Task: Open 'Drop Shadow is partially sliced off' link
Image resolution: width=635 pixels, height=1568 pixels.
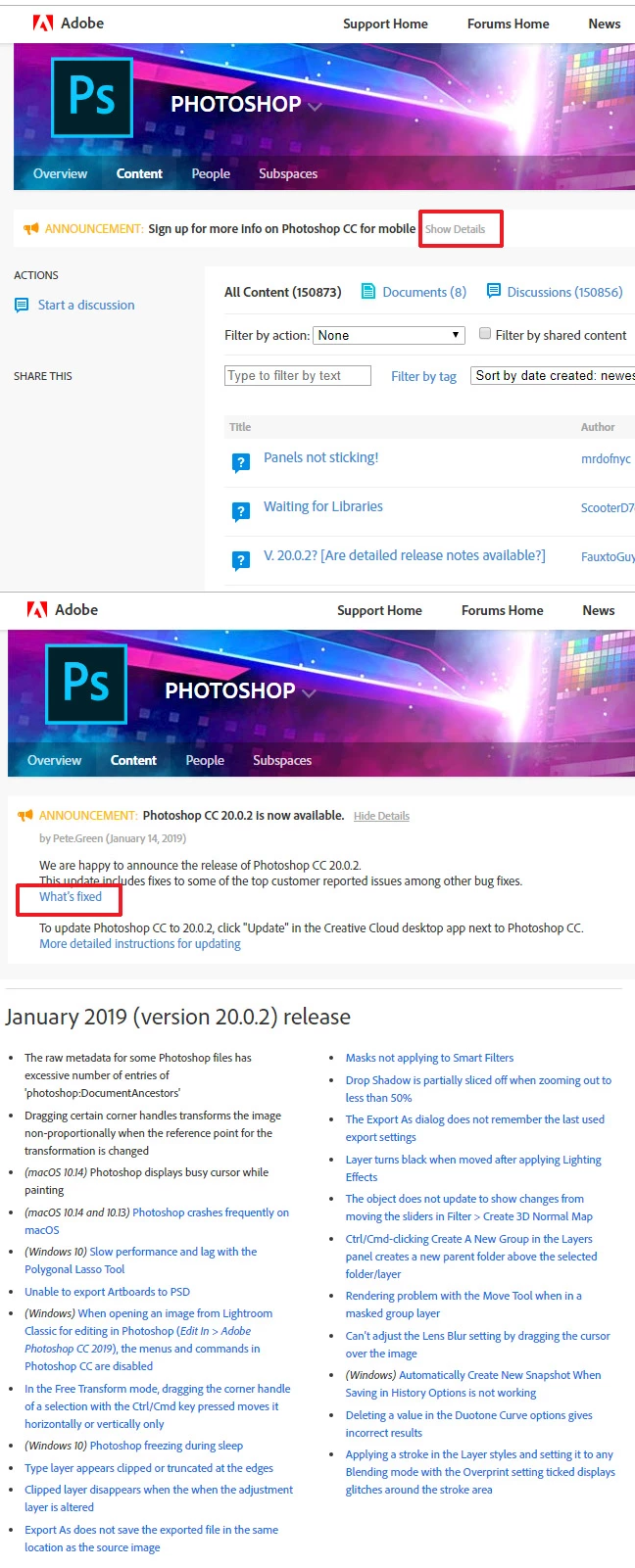Action: 478,1089
